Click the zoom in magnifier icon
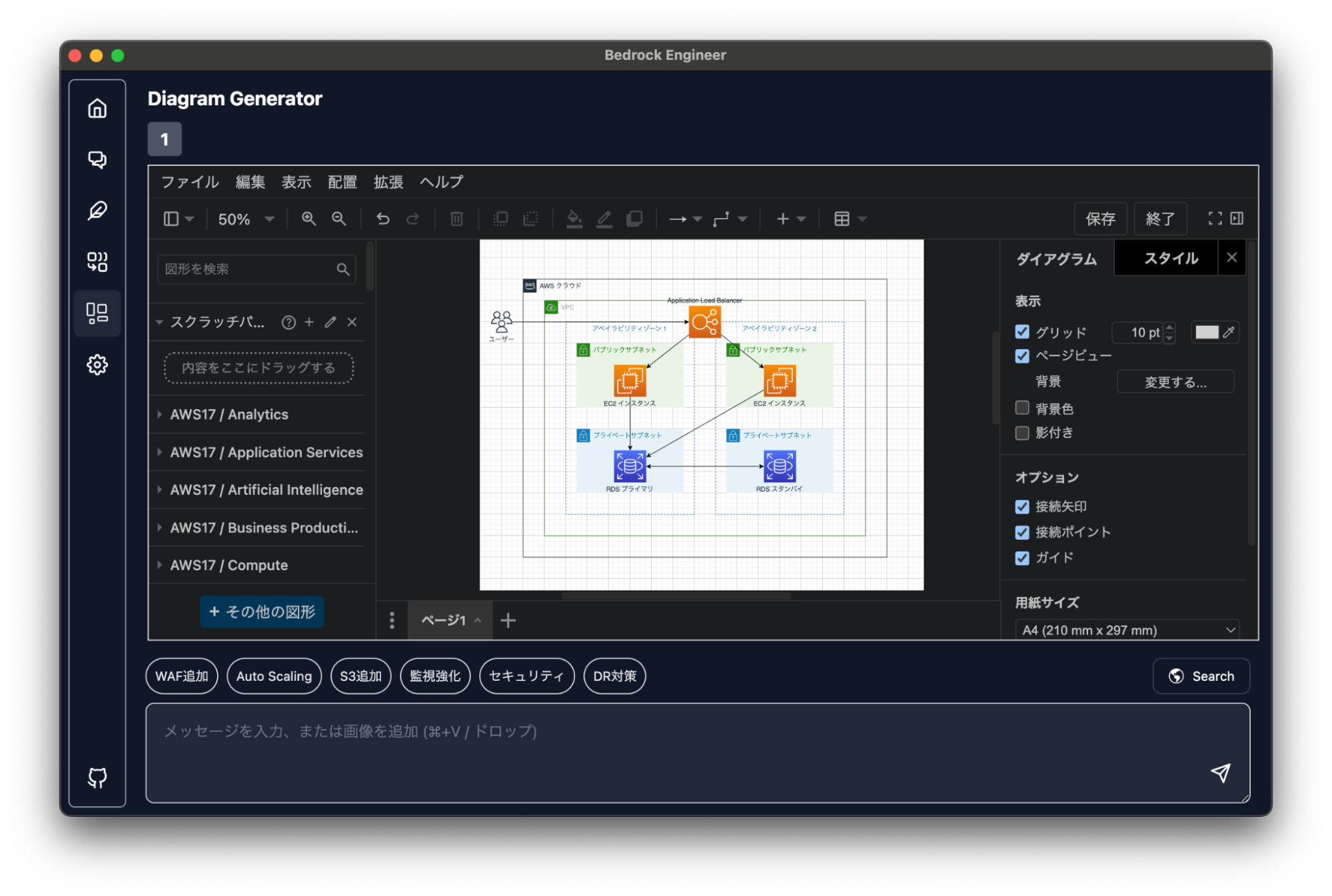The image size is (1332, 896). pos(309,219)
